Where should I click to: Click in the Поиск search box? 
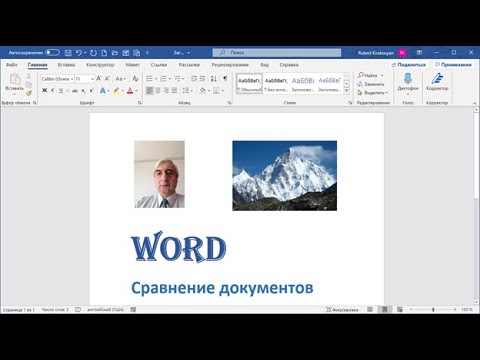click(x=277, y=52)
